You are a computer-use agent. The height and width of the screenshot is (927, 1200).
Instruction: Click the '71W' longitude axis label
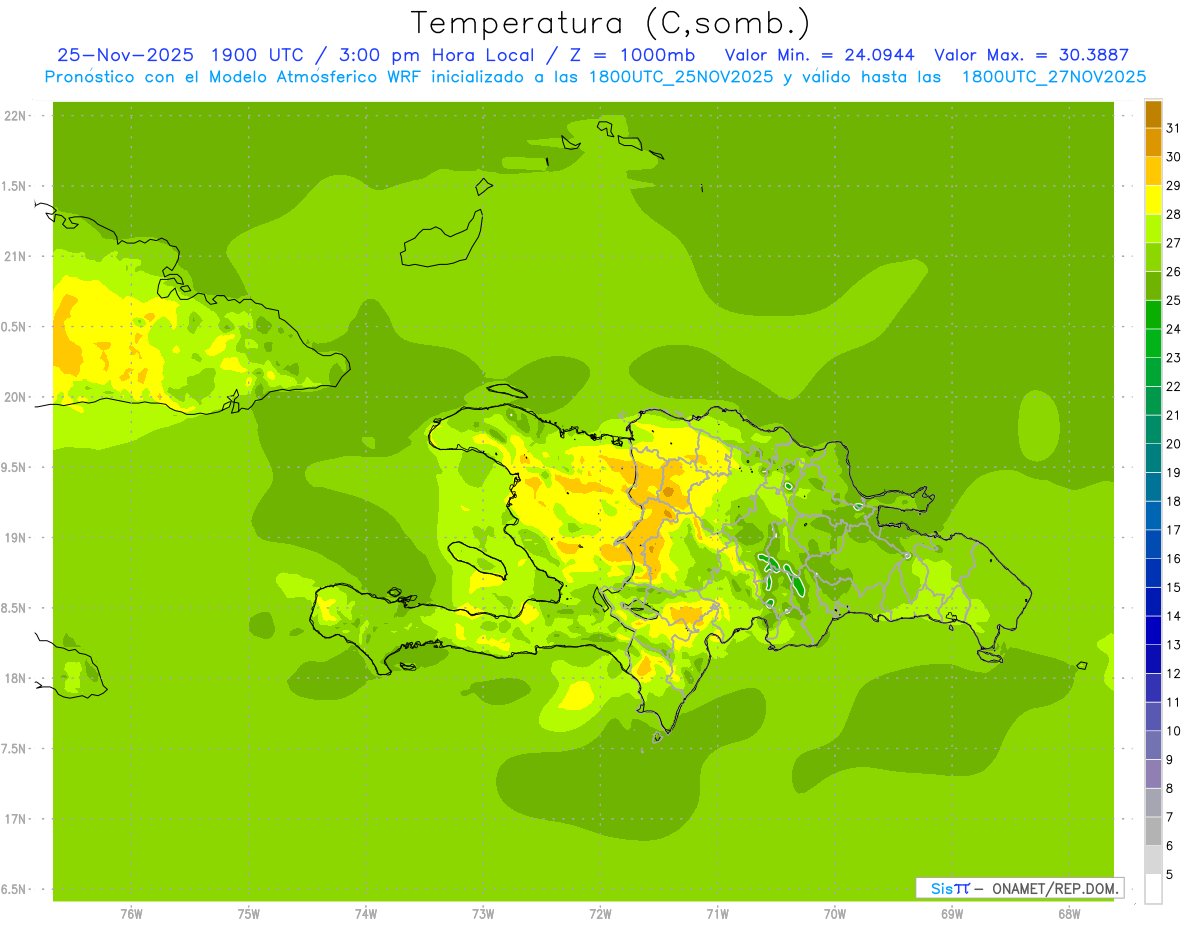(x=717, y=914)
